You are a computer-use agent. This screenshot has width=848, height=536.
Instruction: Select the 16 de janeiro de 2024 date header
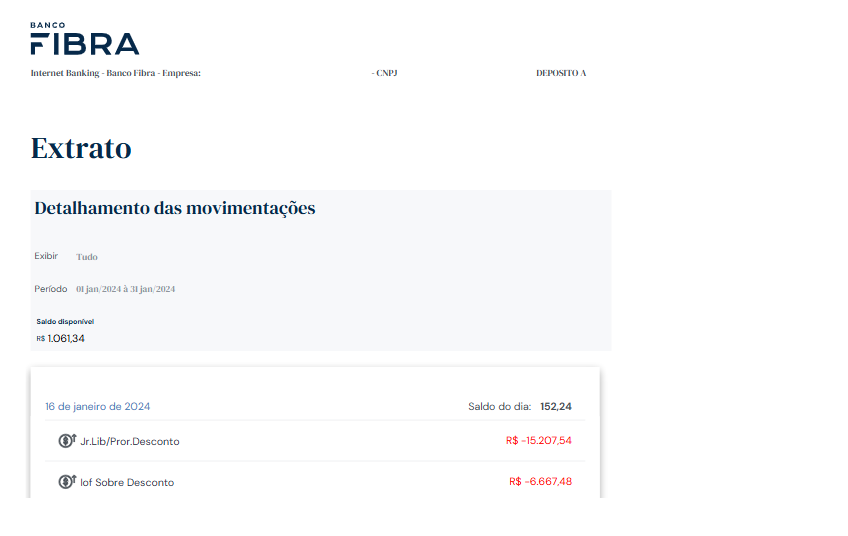click(98, 406)
